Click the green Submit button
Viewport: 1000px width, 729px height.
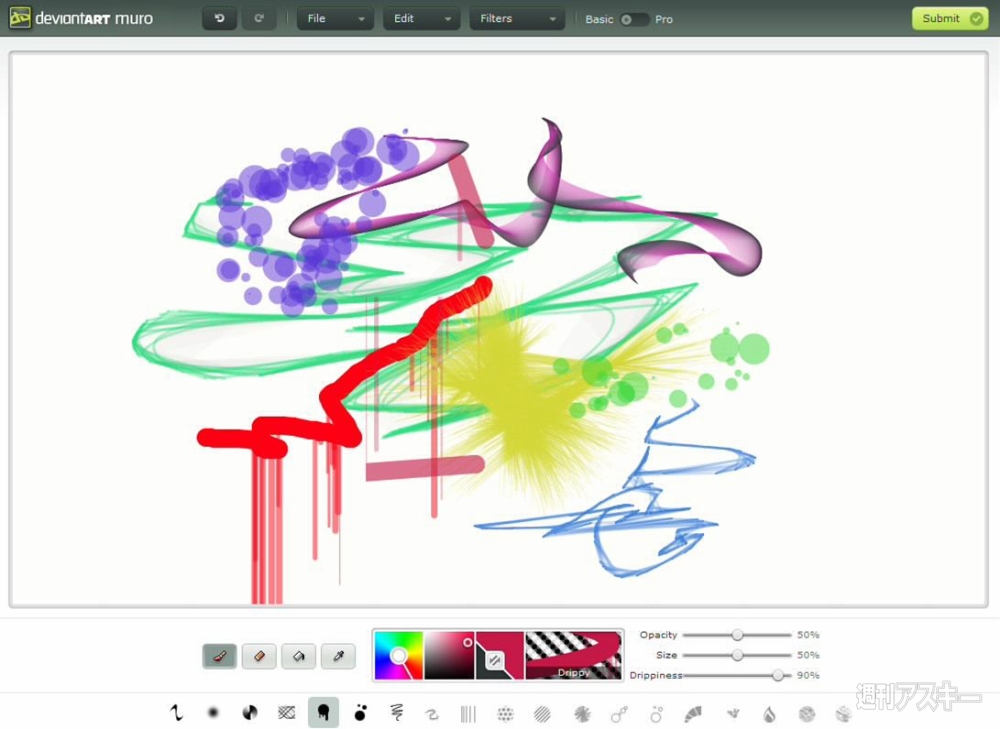tap(950, 18)
